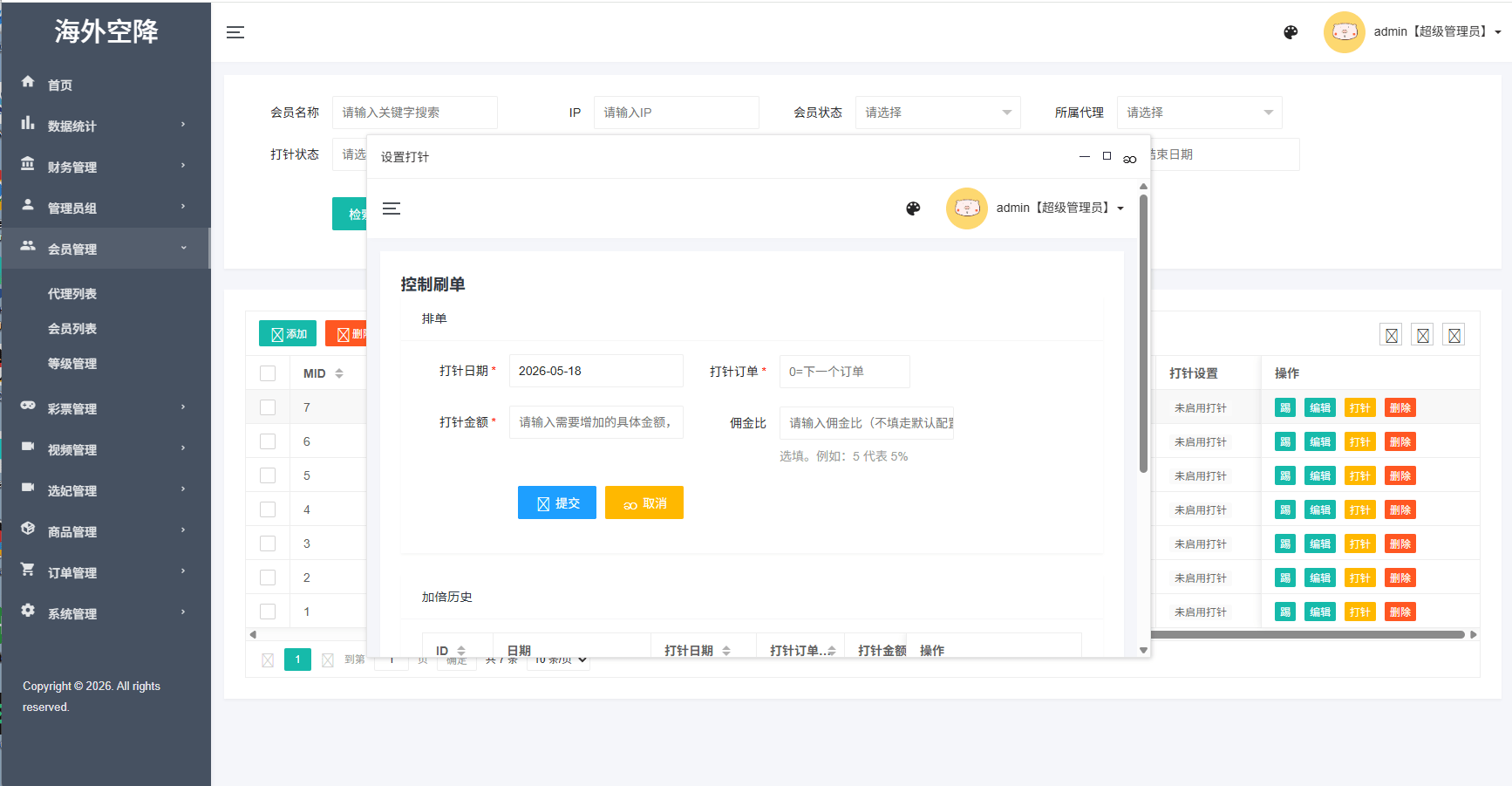Check the row checkbox for MID 7

coord(268,407)
